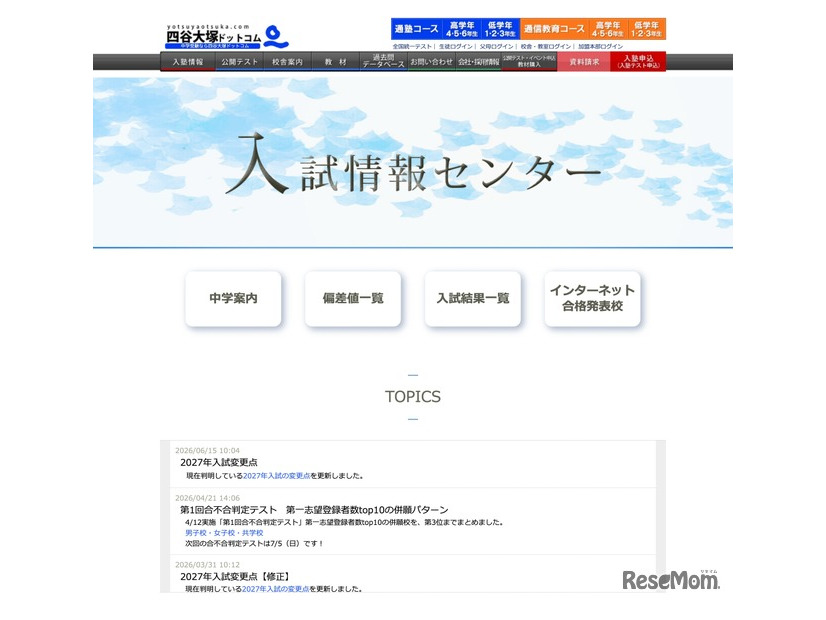The height and width of the screenshot is (620, 826).
Task: Click the 2027年入試変更点 topic title
Action: [x=219, y=462]
